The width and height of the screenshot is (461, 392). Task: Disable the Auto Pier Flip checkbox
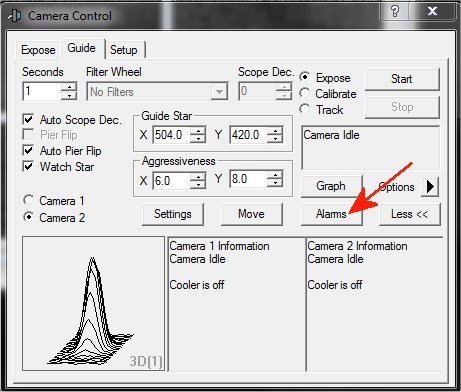(x=28, y=150)
